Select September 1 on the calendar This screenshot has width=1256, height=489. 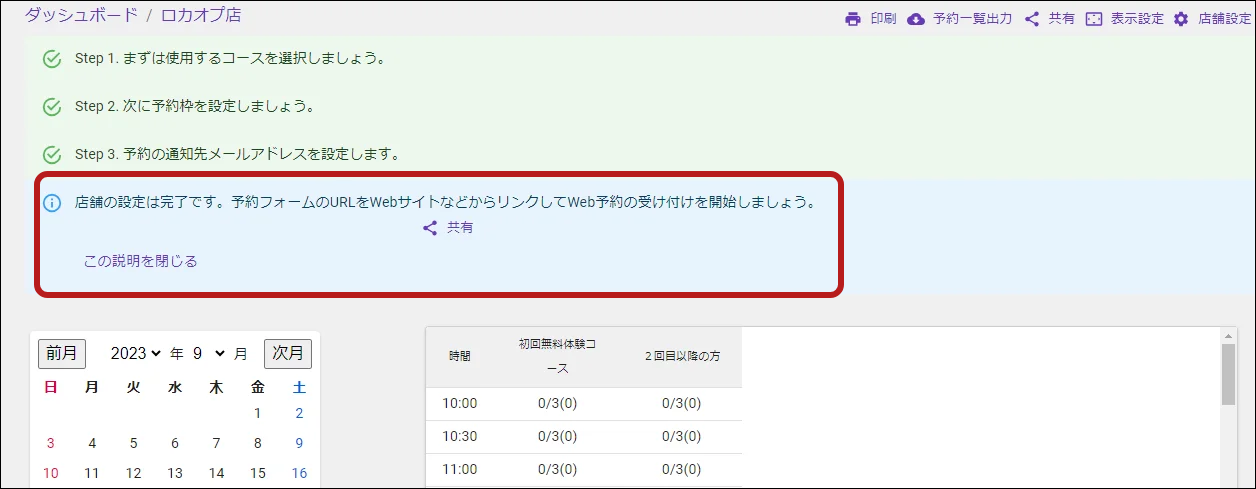click(x=257, y=413)
